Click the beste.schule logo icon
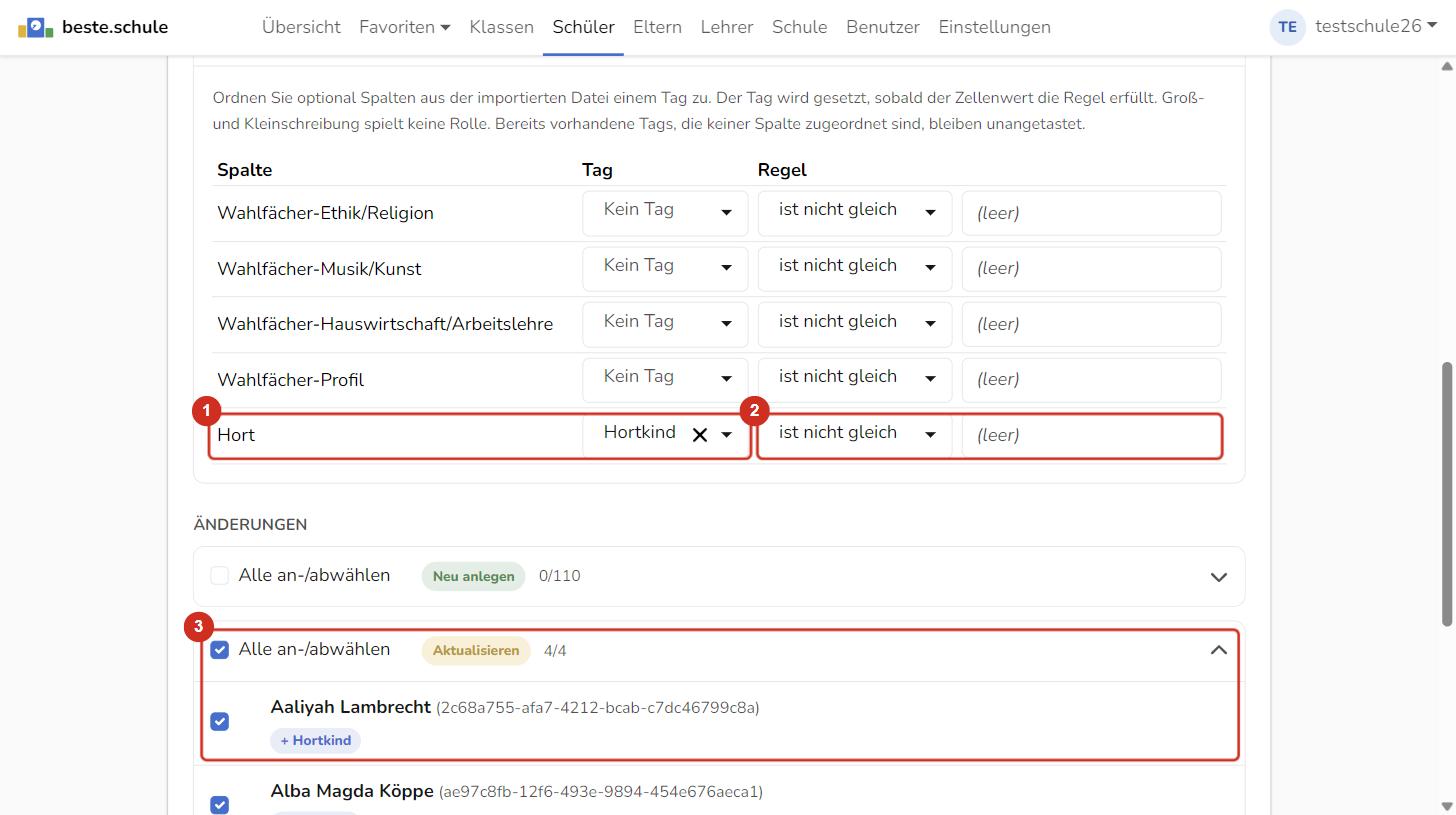The height and width of the screenshot is (815, 1456). (x=36, y=27)
